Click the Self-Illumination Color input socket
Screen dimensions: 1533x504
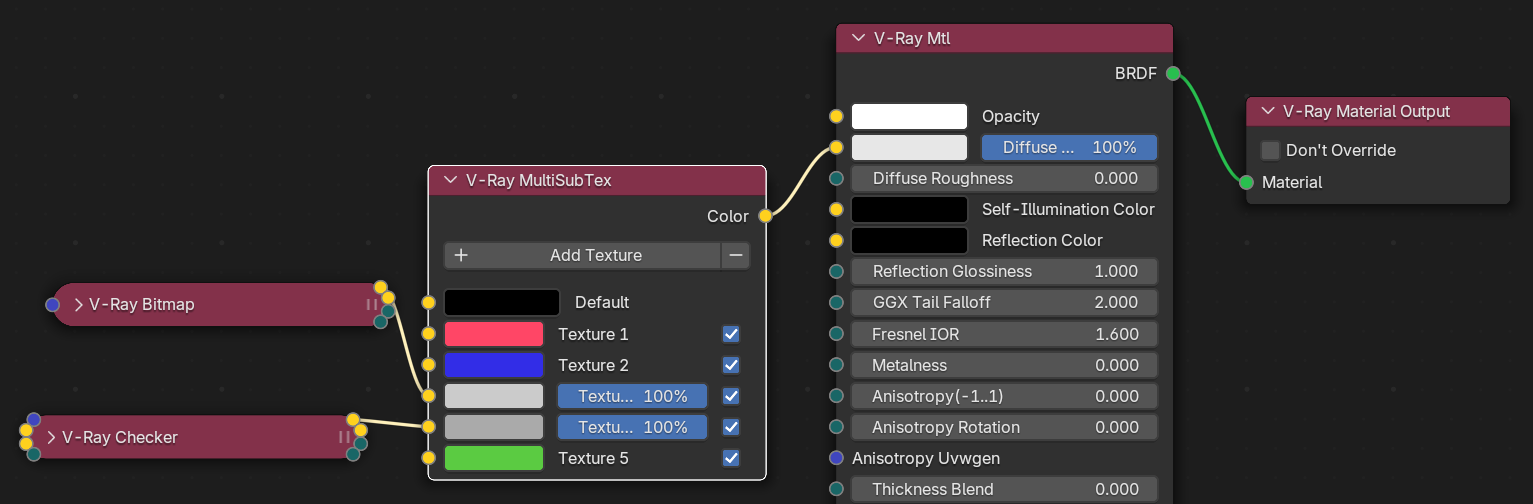point(836,209)
